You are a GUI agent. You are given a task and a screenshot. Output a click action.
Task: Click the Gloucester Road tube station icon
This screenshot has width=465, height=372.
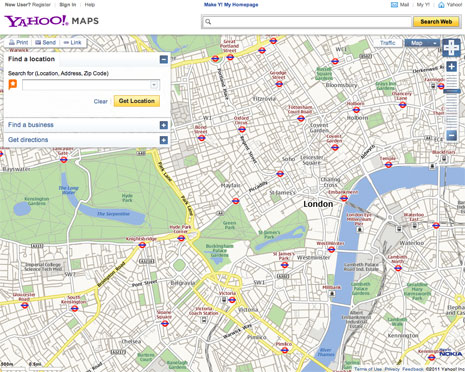(x=25, y=305)
